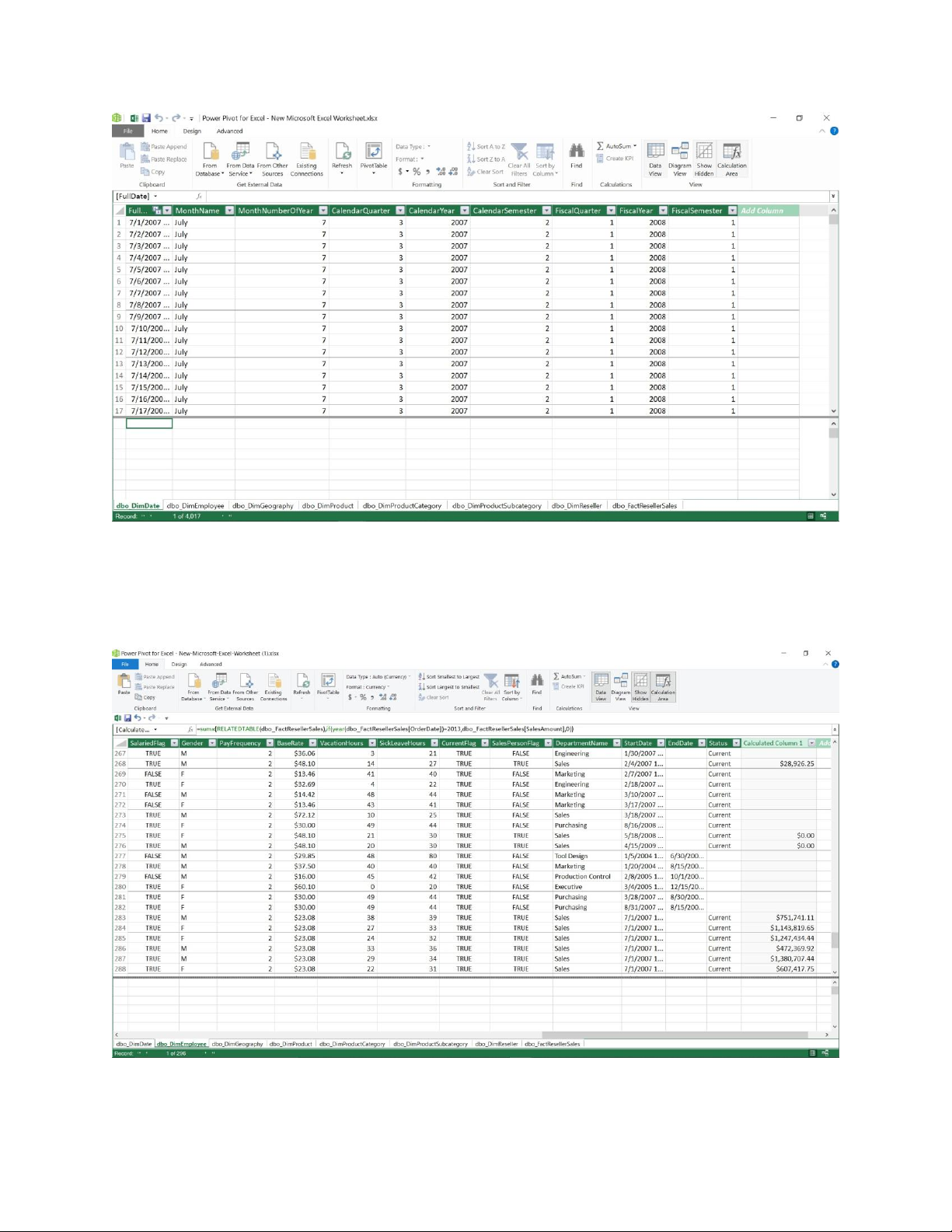Click the Save icon in the upper window title bar
The height and width of the screenshot is (1232, 952).
pos(145,118)
